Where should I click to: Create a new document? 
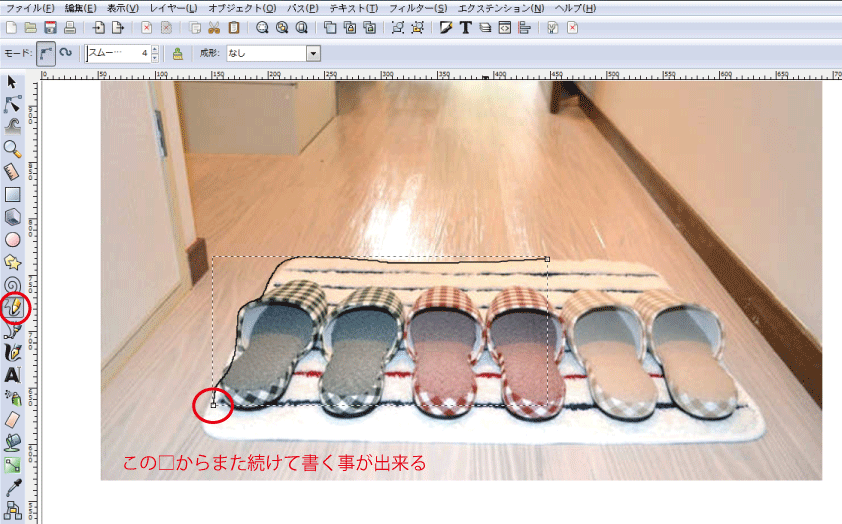pyautogui.click(x=11, y=27)
